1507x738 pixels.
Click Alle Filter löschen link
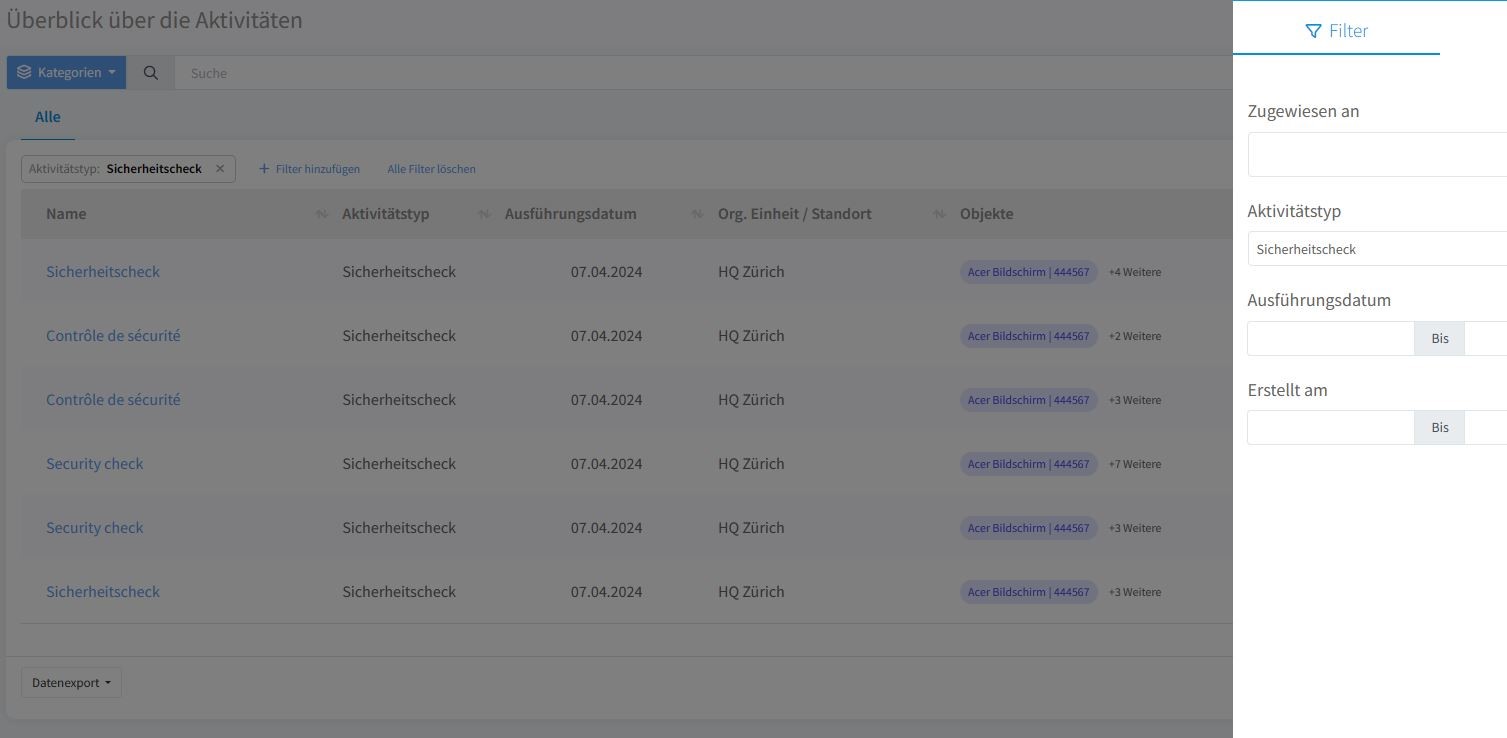pos(431,169)
